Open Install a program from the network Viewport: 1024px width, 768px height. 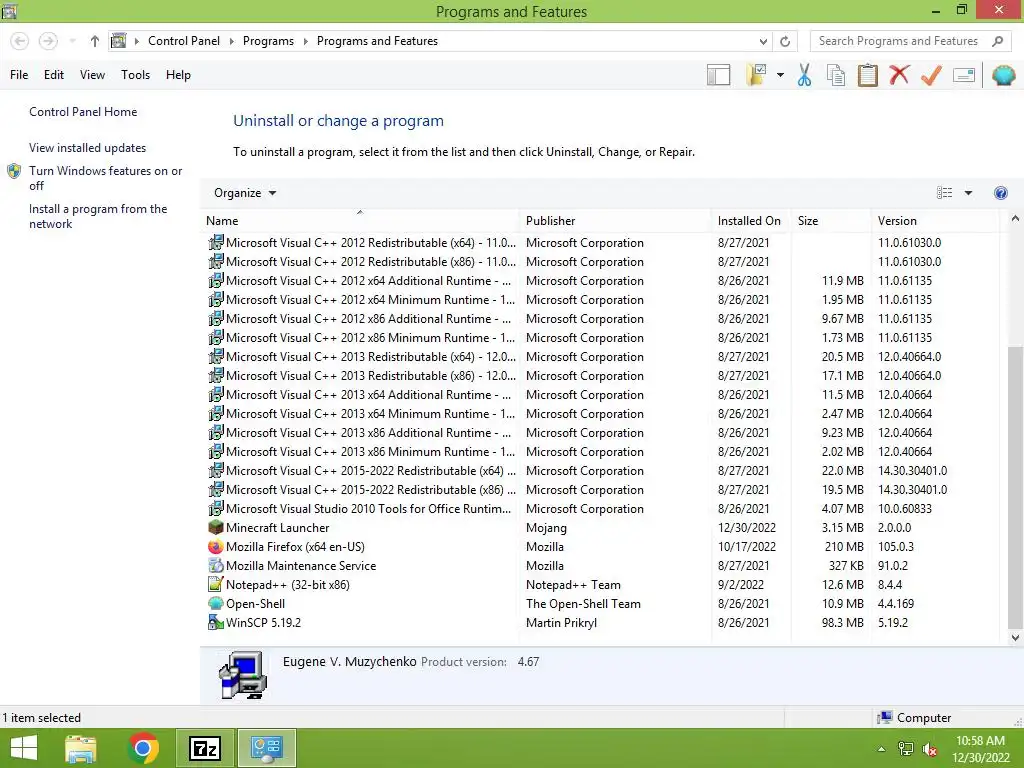(98, 216)
